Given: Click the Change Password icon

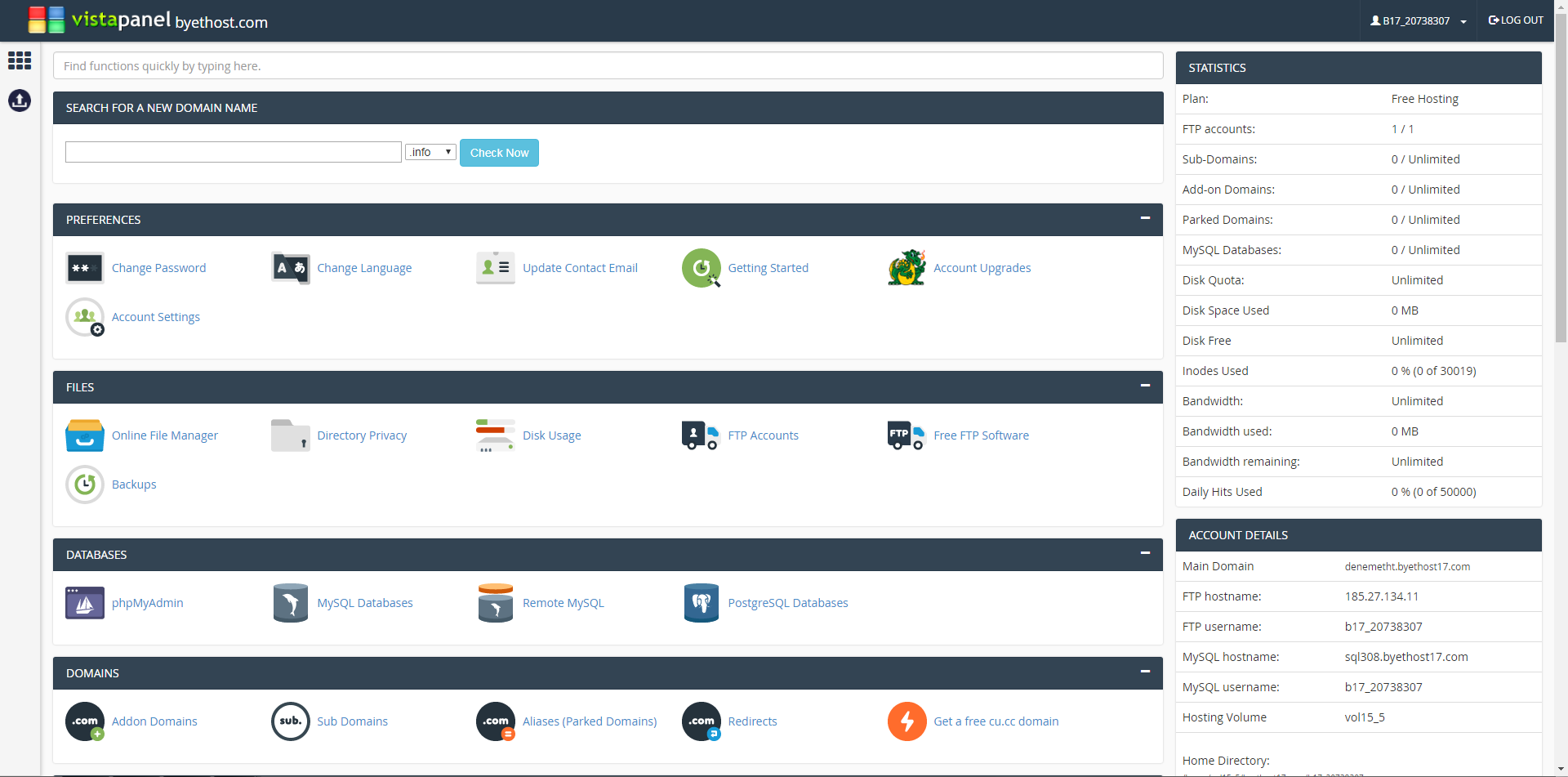Looking at the screenshot, I should coord(85,268).
